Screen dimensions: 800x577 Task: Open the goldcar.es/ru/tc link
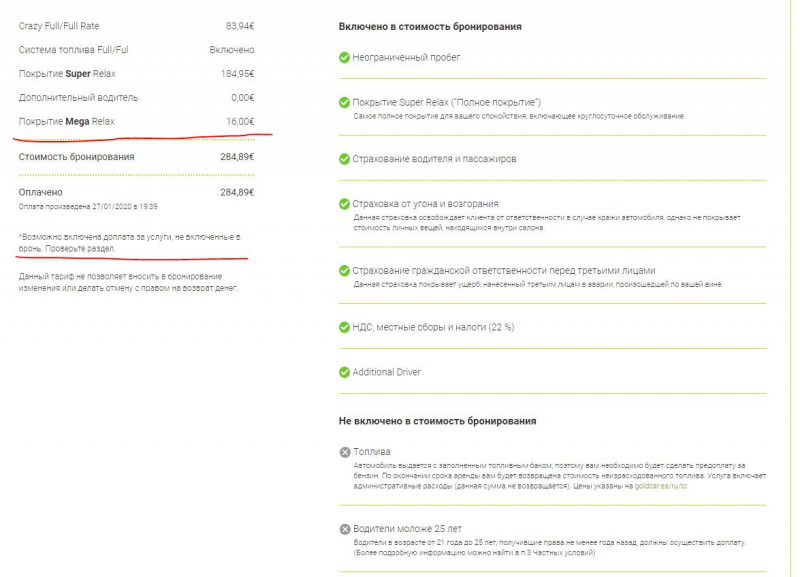(x=661, y=486)
